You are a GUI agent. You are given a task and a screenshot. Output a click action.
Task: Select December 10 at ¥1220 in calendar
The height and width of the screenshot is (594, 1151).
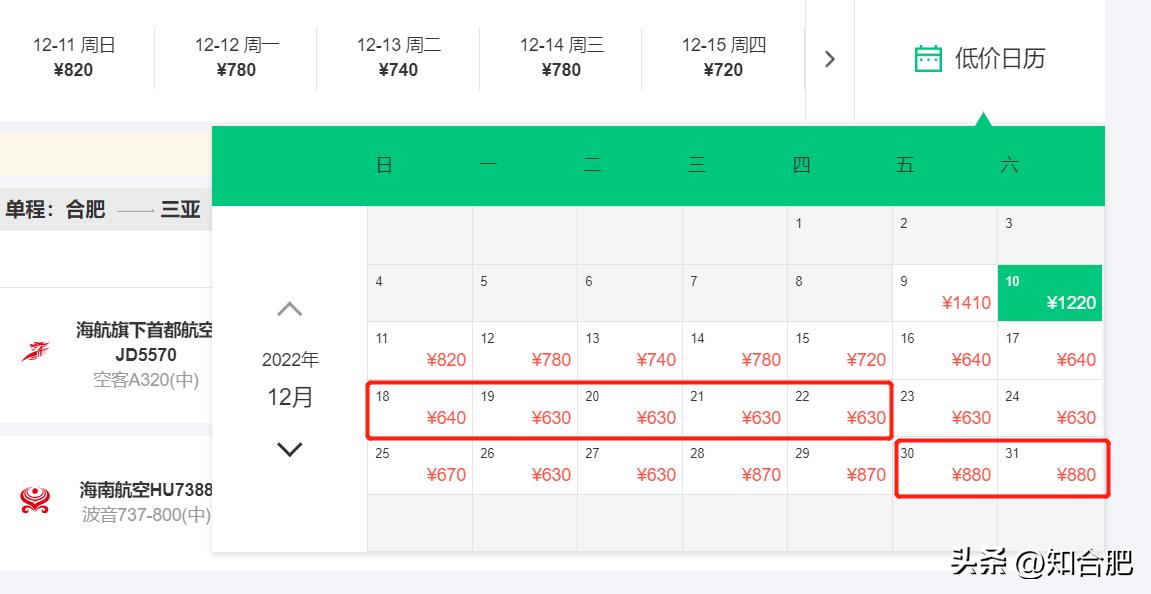click(1049, 293)
